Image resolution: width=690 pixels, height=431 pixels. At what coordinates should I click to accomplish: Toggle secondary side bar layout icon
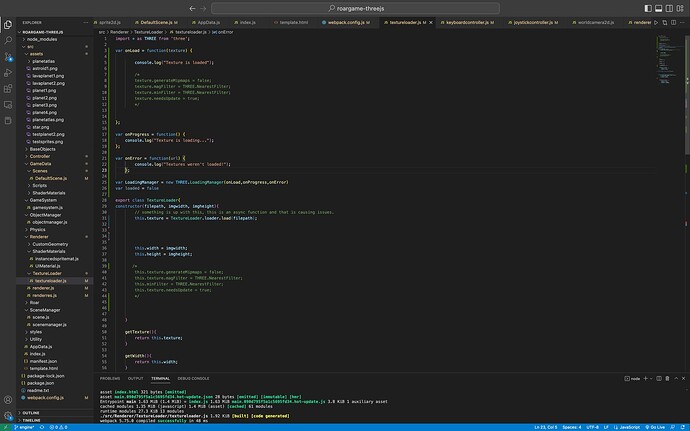(x=669, y=8)
